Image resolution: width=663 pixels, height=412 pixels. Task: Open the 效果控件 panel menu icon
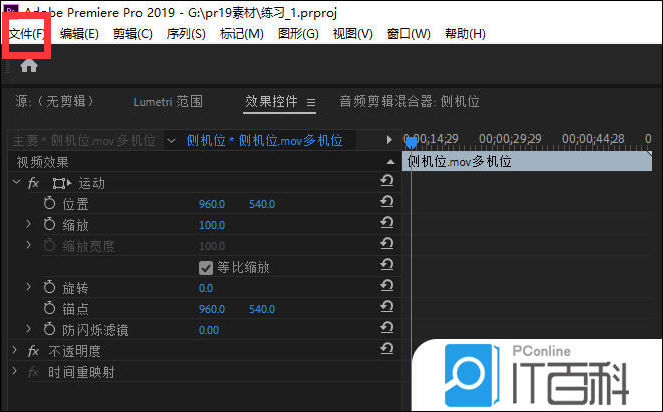(311, 102)
